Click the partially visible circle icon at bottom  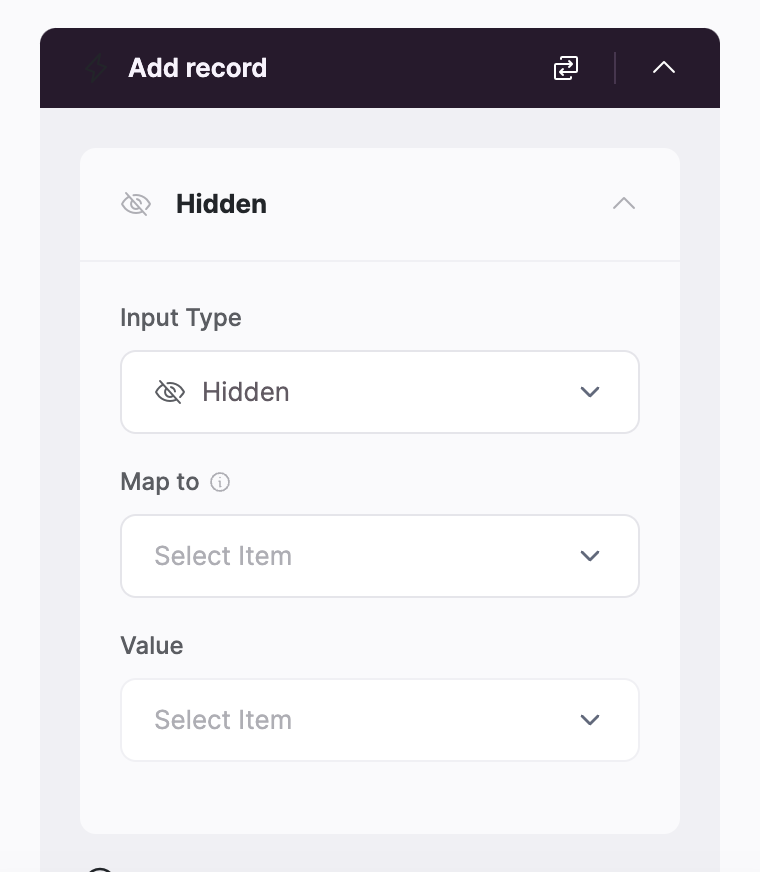coord(98,868)
